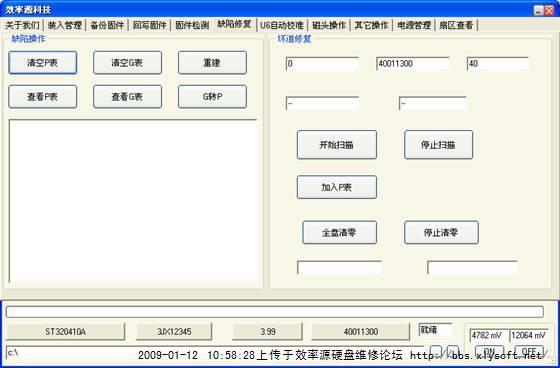Click the 缺陷修复 tab
Image resolution: width=560 pixels, height=368 pixels.
coord(234,24)
